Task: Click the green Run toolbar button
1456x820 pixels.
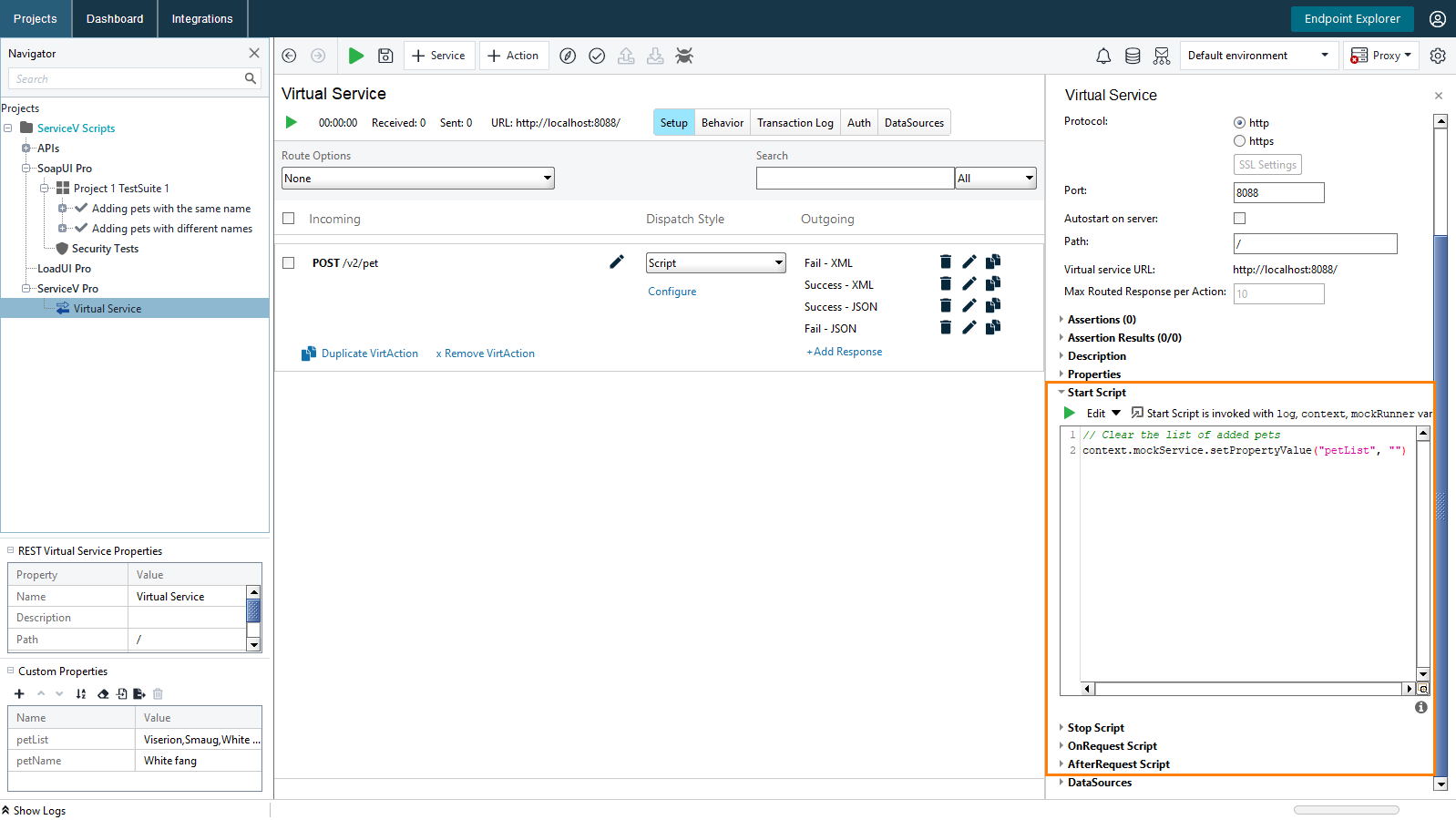Action: [356, 56]
